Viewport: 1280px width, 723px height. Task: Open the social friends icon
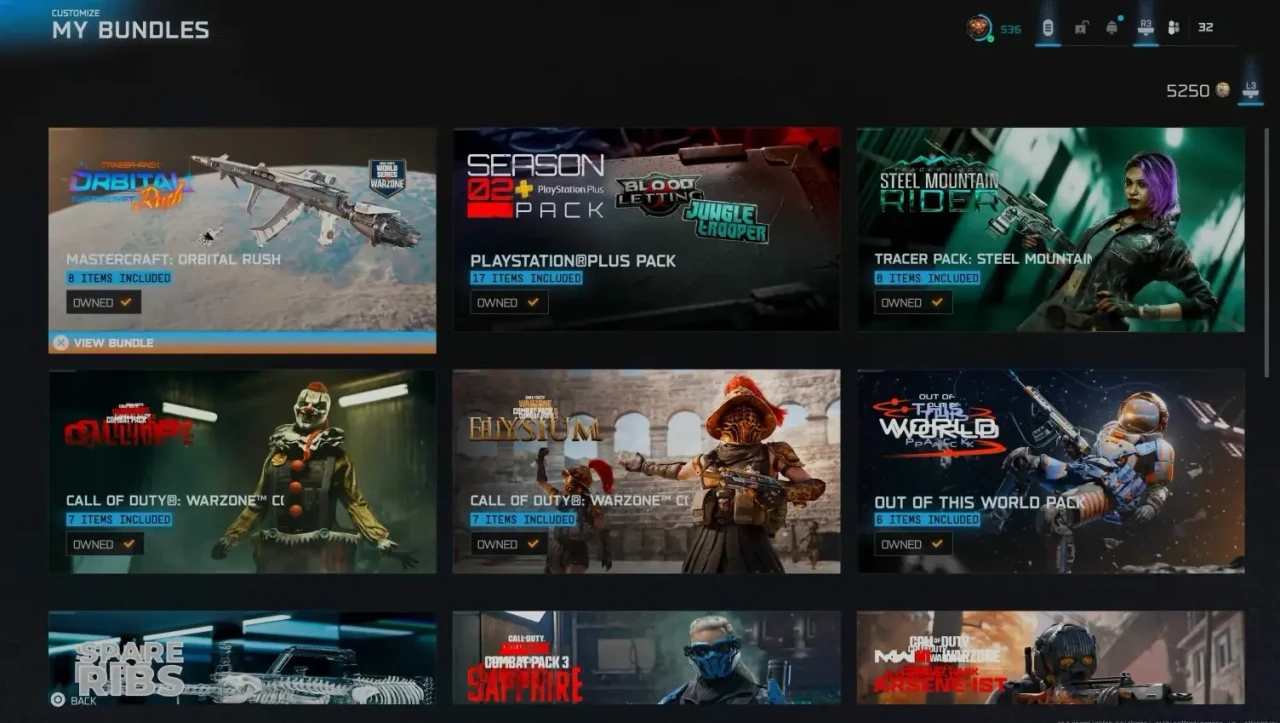pos(1174,28)
